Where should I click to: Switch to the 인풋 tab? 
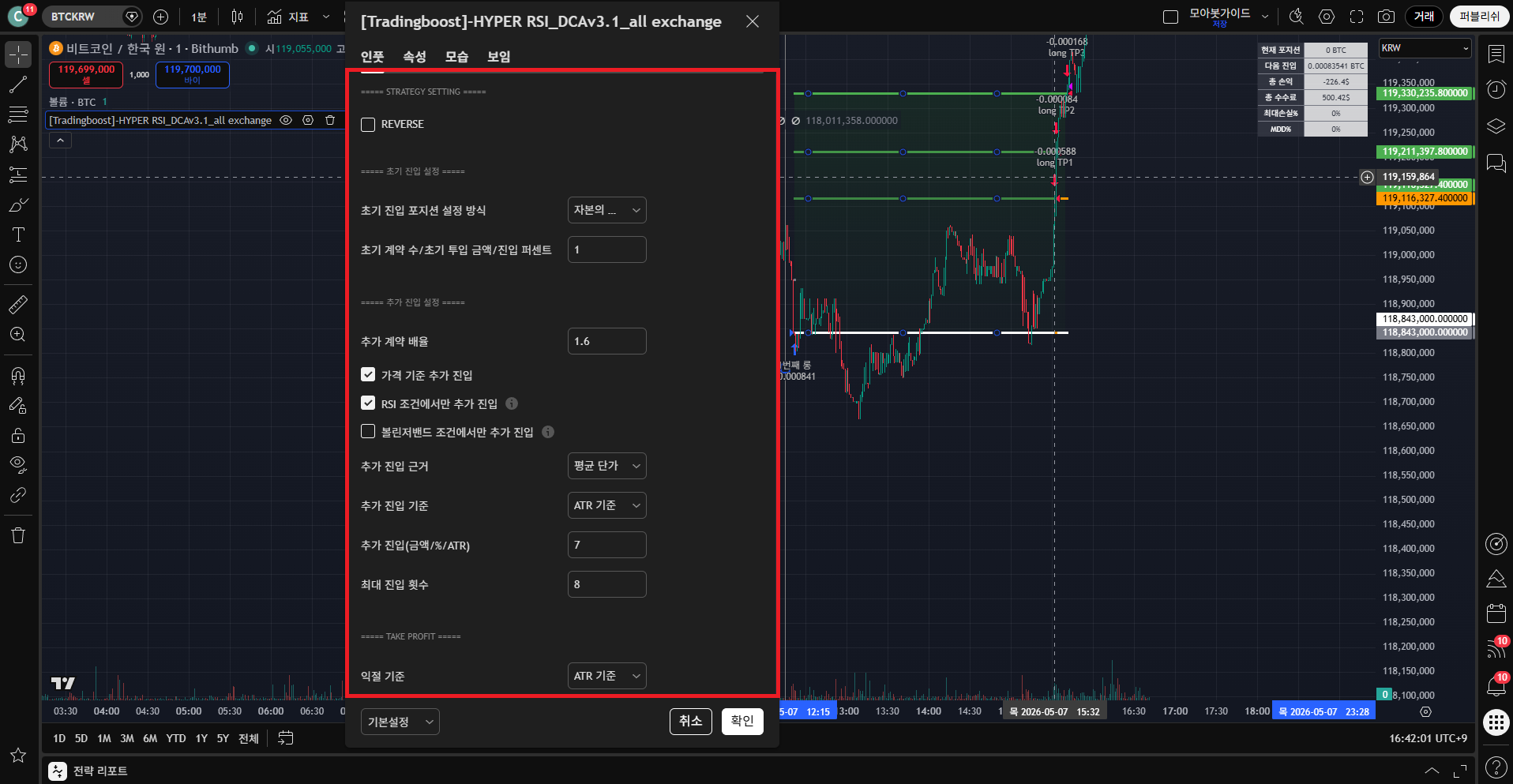pos(373,57)
